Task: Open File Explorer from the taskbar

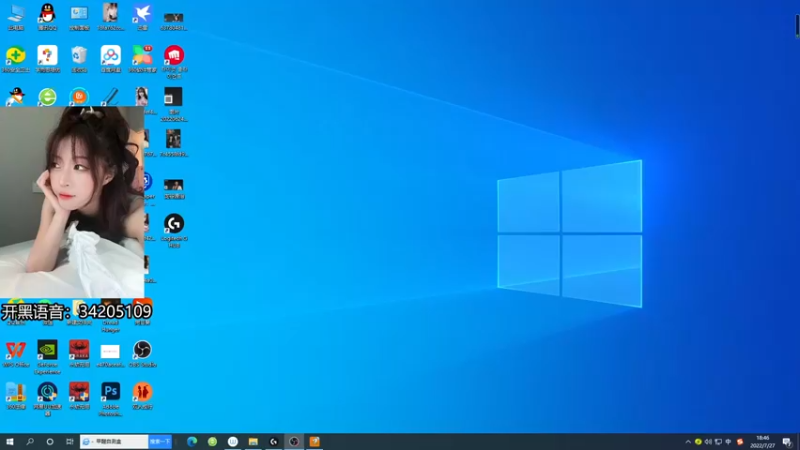Action: point(253,442)
